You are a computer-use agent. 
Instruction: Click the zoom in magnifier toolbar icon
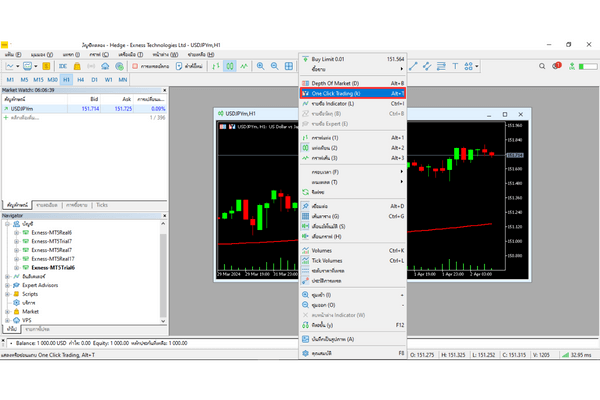[x=260, y=66]
